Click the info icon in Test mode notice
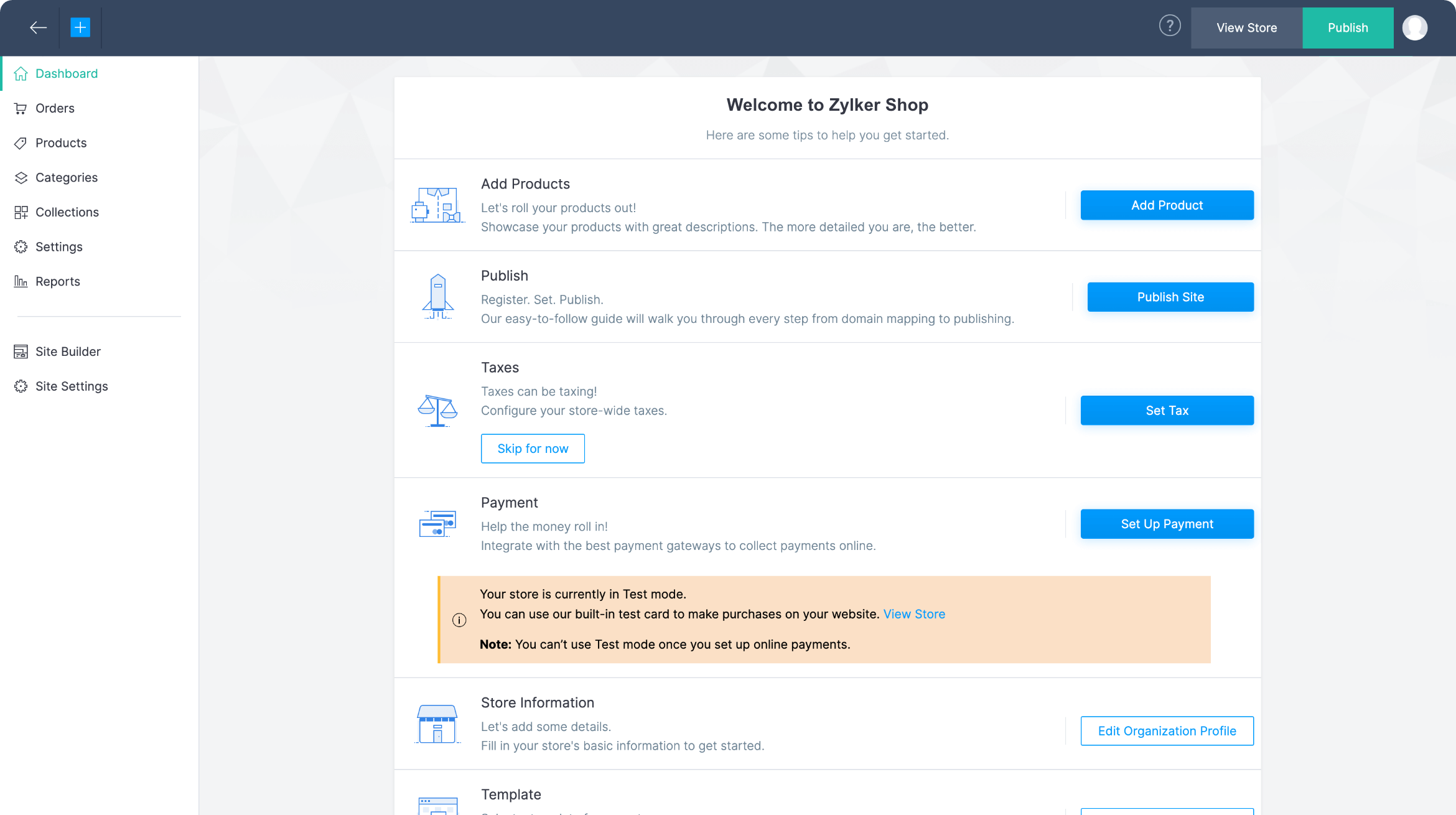The height and width of the screenshot is (815, 1456). tap(459, 620)
